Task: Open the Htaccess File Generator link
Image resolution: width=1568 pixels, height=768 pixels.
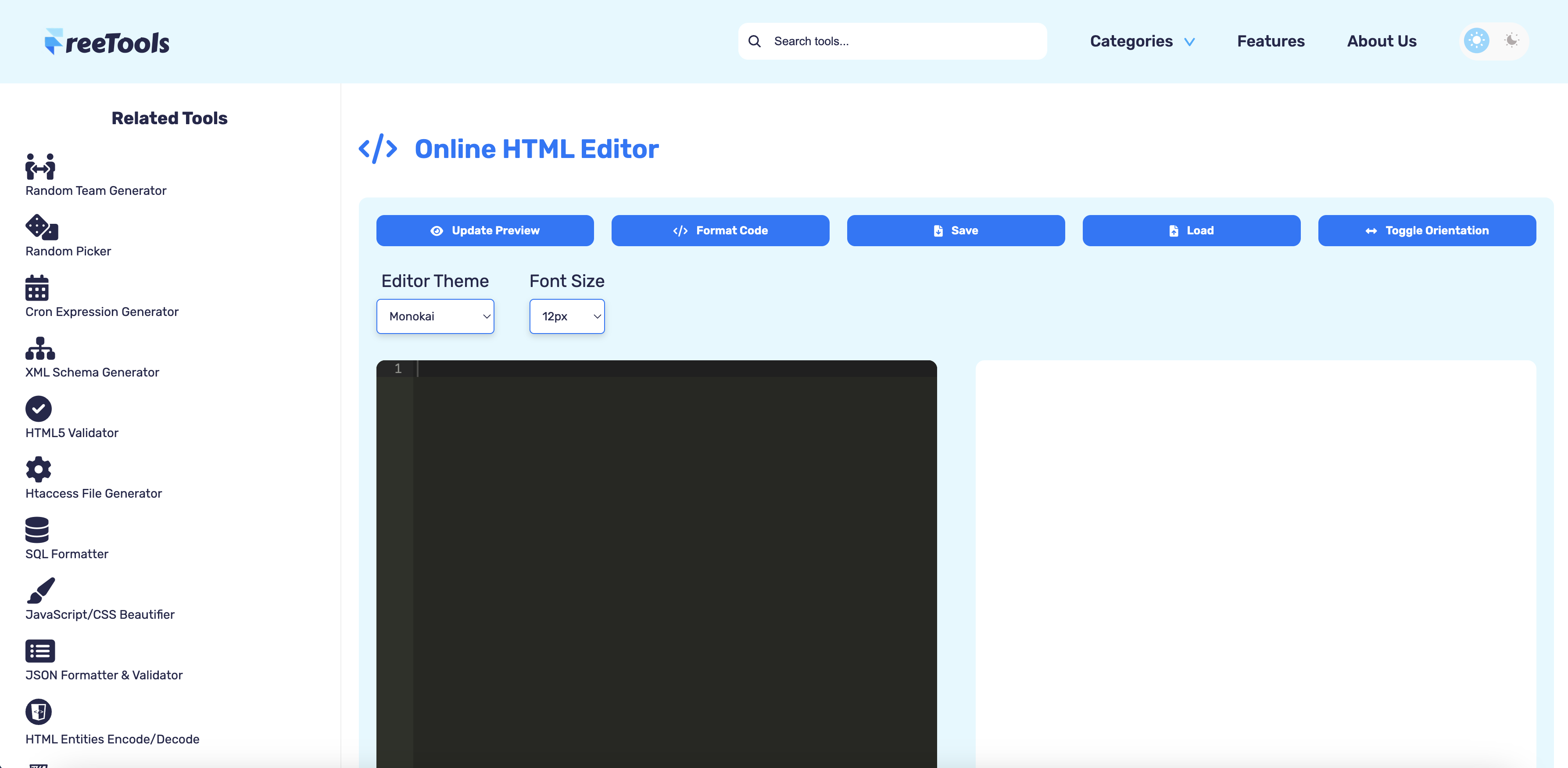Action: coord(94,493)
